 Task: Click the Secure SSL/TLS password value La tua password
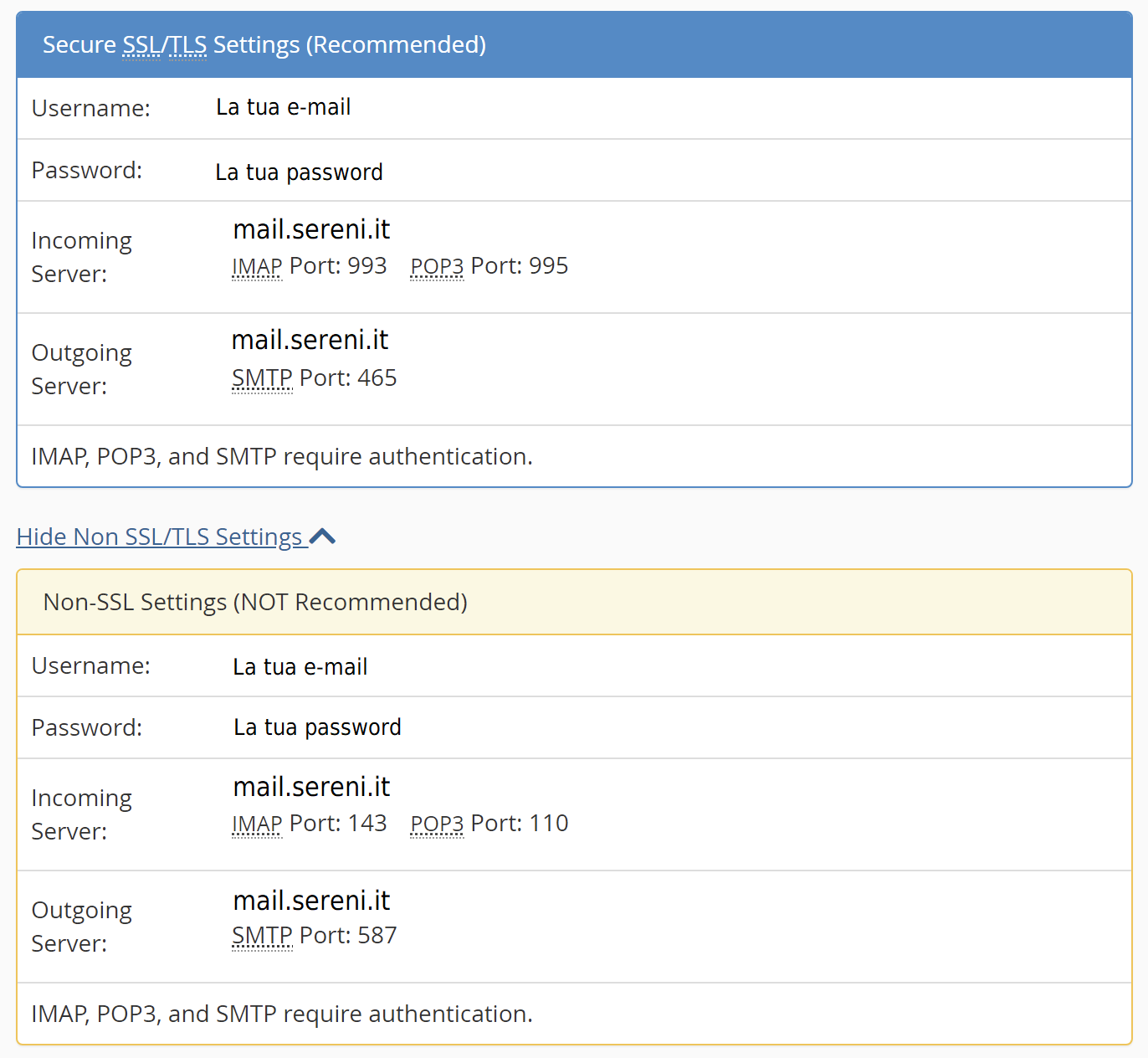tap(299, 172)
